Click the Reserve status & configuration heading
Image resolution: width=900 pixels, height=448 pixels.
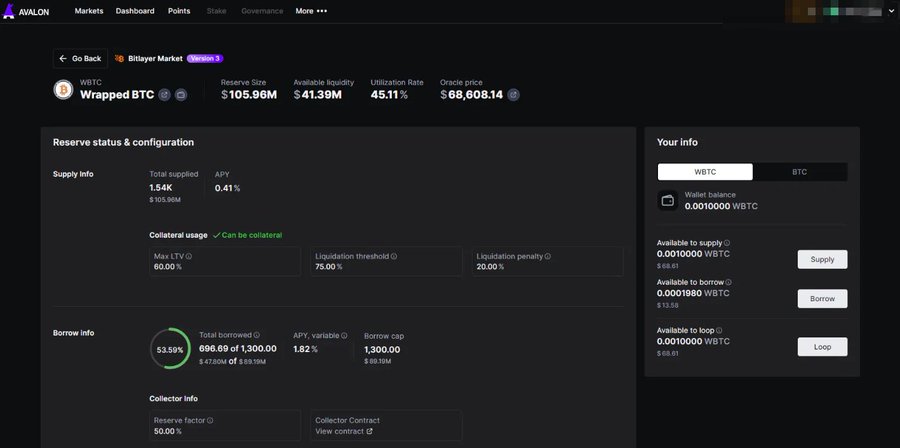click(123, 142)
